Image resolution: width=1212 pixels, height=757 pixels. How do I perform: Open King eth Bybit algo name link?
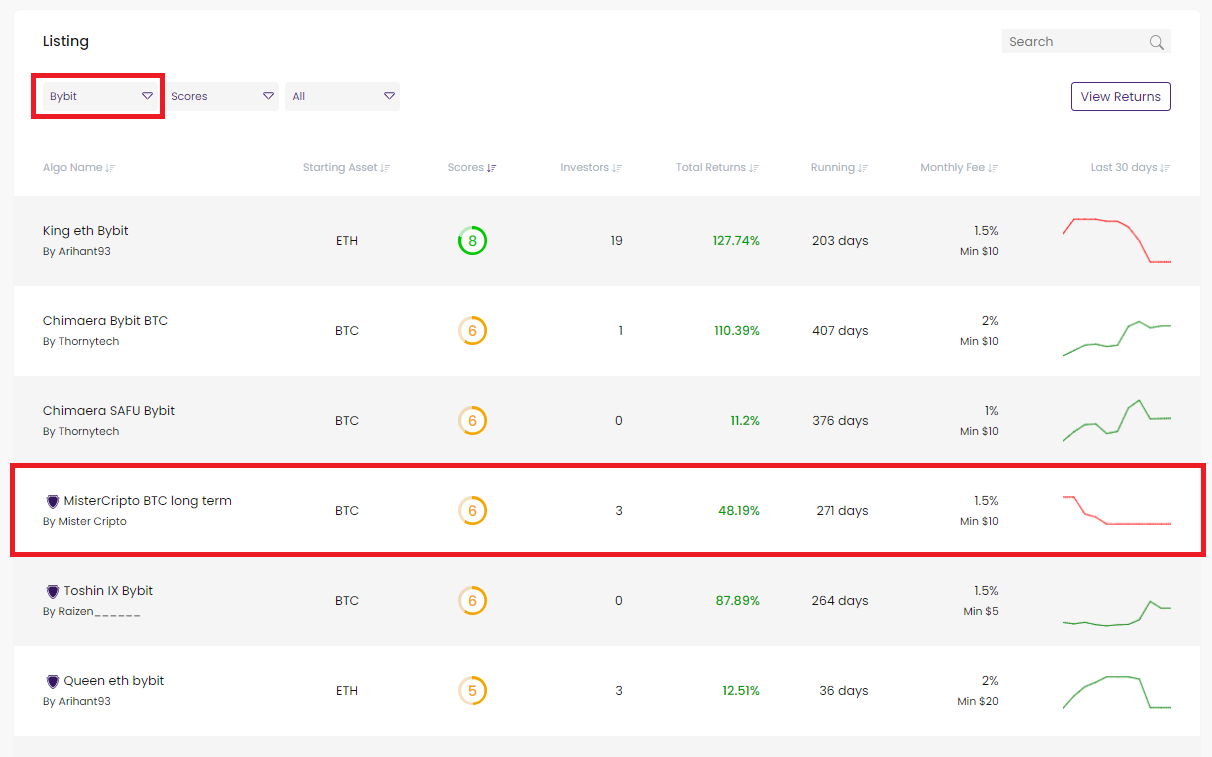click(x=86, y=231)
